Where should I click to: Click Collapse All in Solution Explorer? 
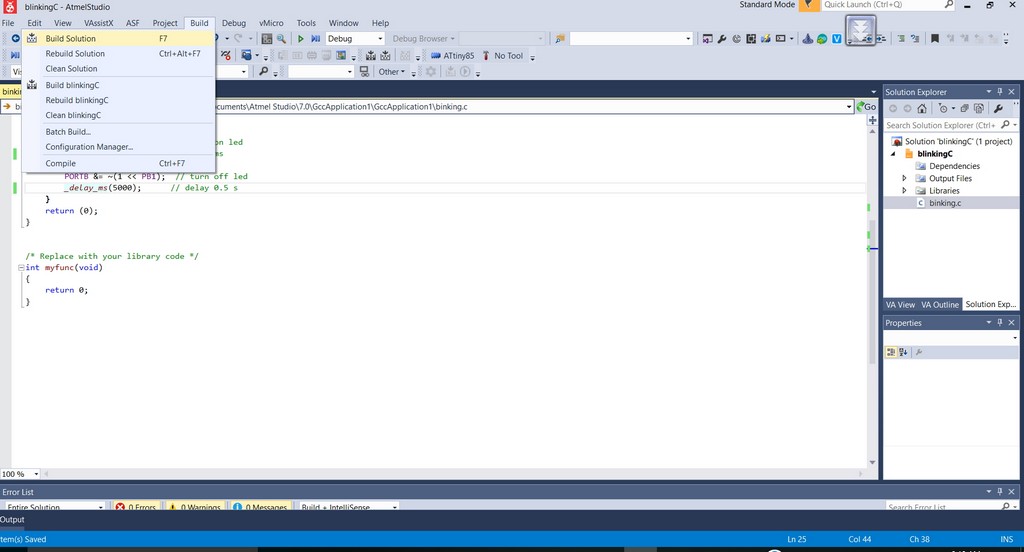point(964,108)
